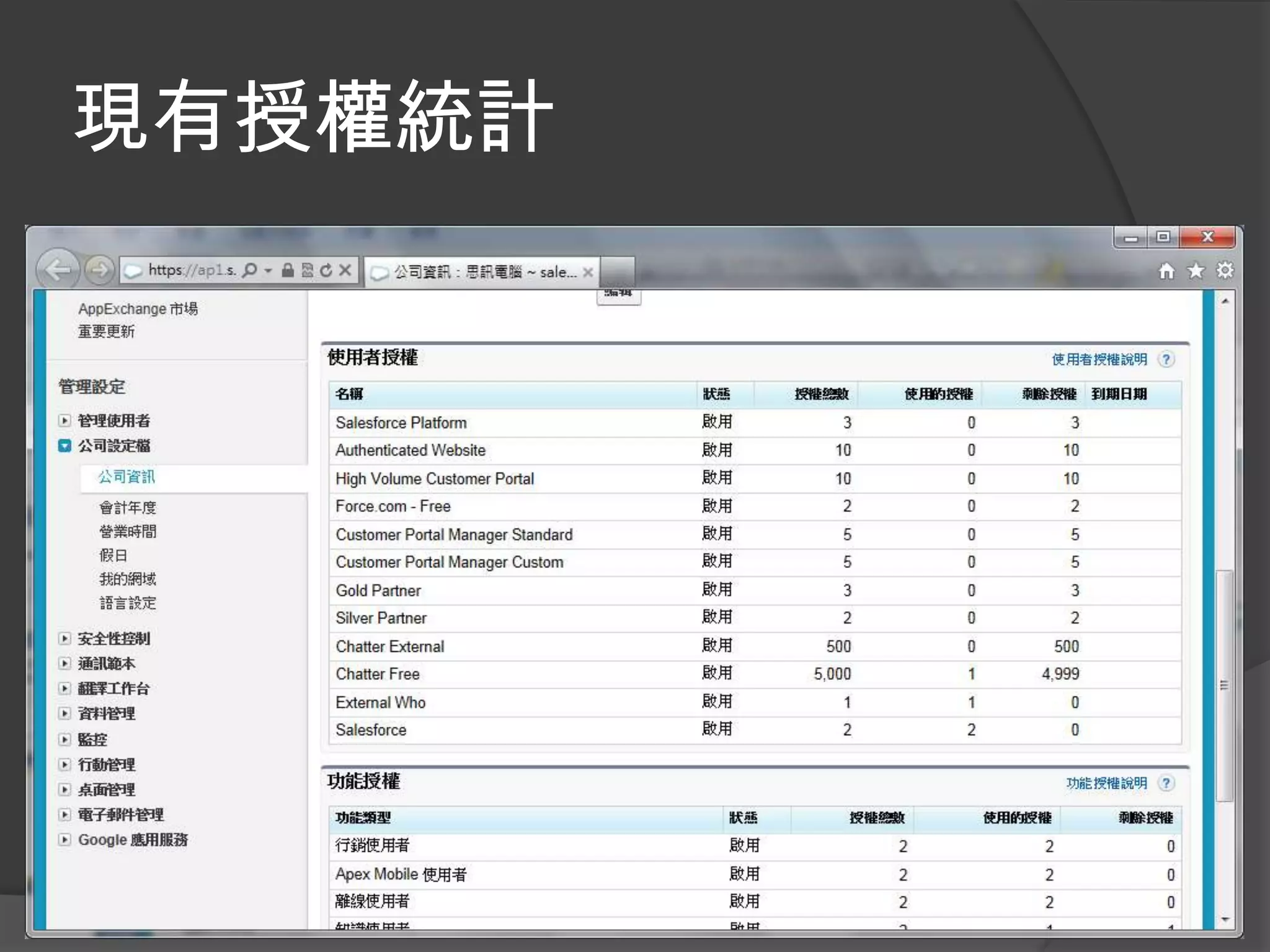This screenshot has height=952, width=1270.
Task: Expand the 安全性控制 tree node
Action: pyautogui.click(x=64, y=638)
